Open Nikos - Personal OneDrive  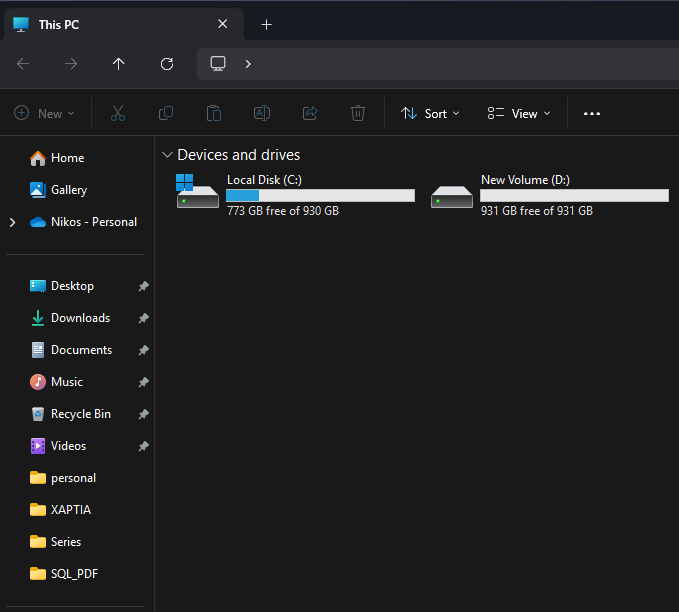(x=83, y=222)
